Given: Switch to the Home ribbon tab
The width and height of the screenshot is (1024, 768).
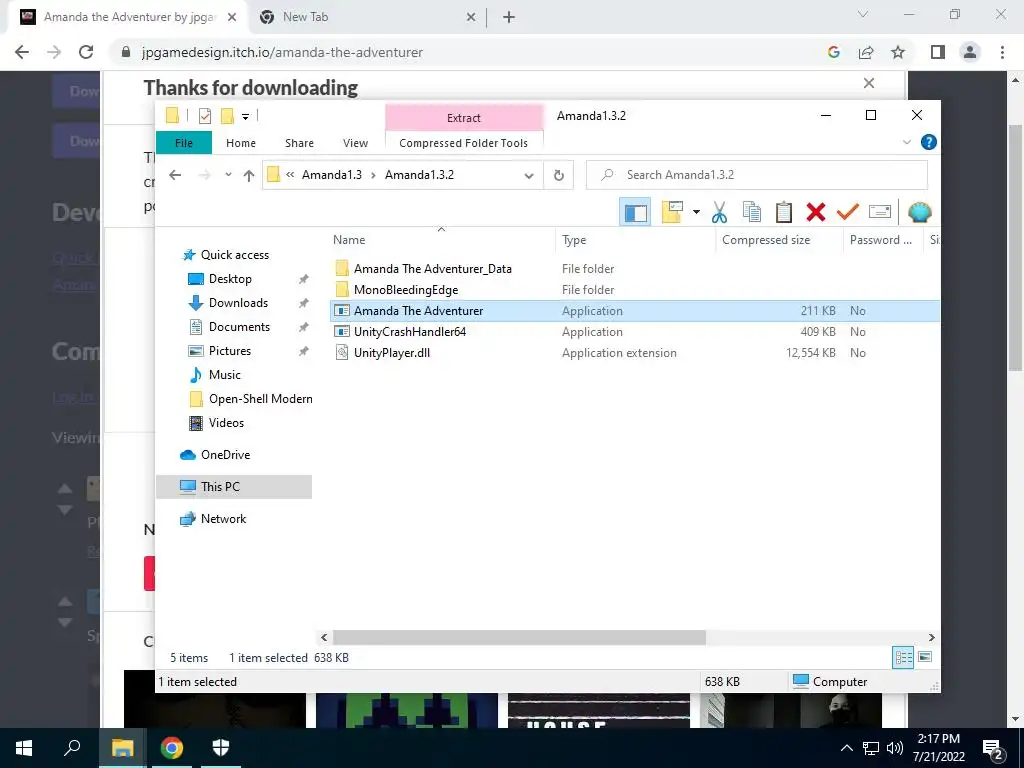Looking at the screenshot, I should 241,143.
